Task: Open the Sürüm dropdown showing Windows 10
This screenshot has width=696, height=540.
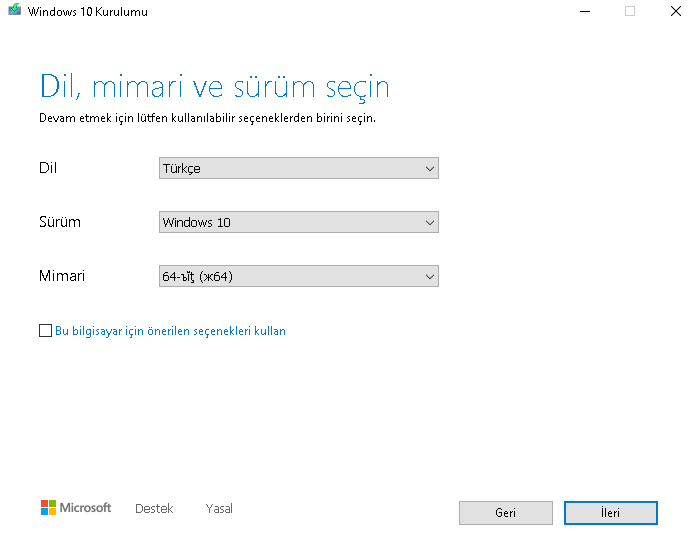Action: click(x=299, y=222)
